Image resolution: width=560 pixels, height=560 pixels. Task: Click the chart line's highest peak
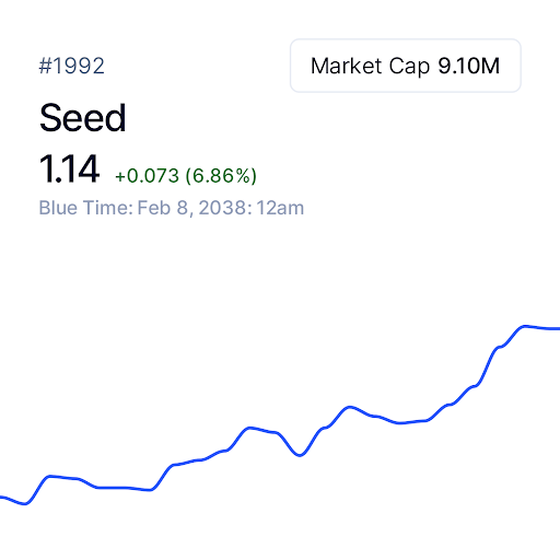tap(524, 326)
